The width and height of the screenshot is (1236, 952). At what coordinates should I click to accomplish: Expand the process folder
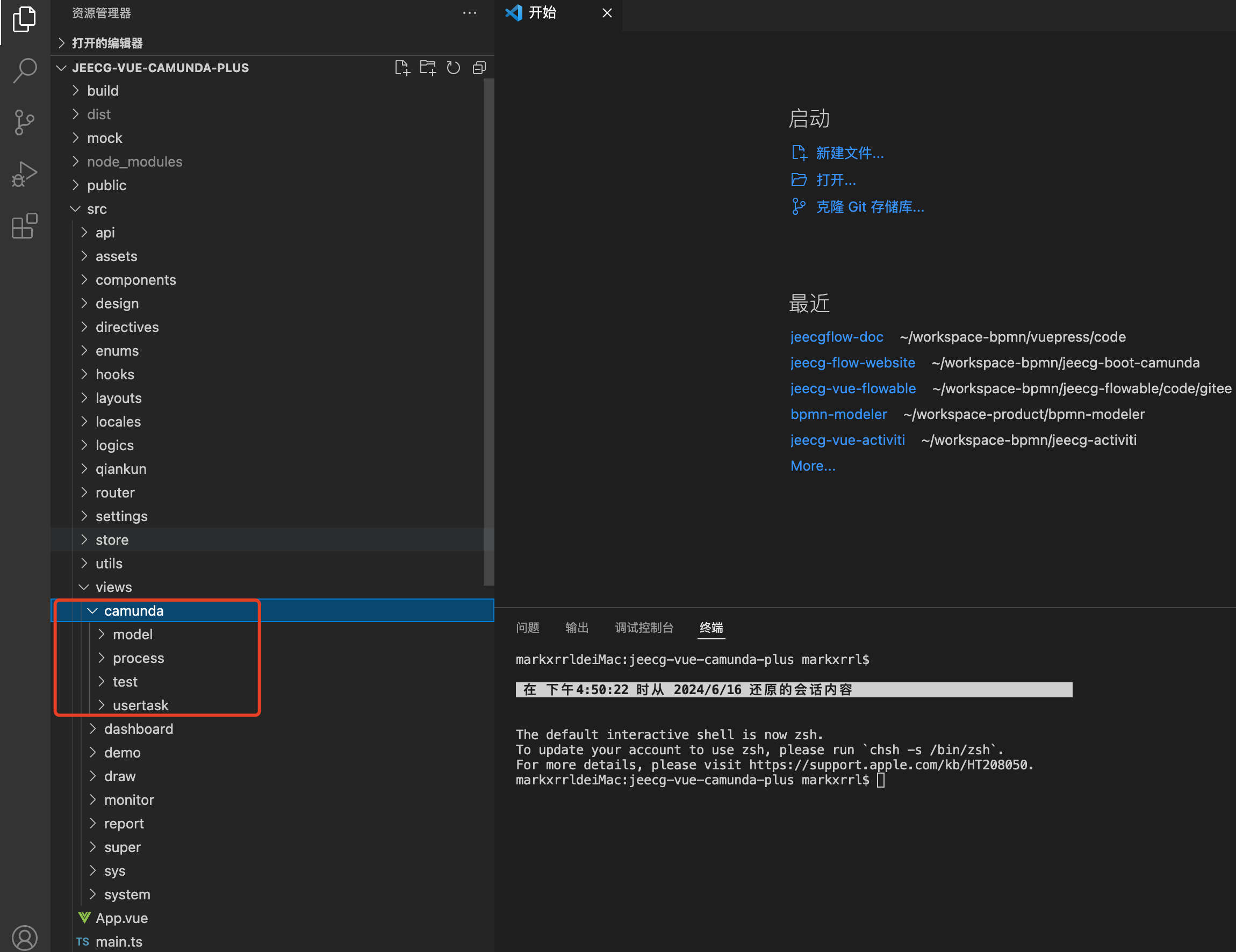tap(272, 658)
